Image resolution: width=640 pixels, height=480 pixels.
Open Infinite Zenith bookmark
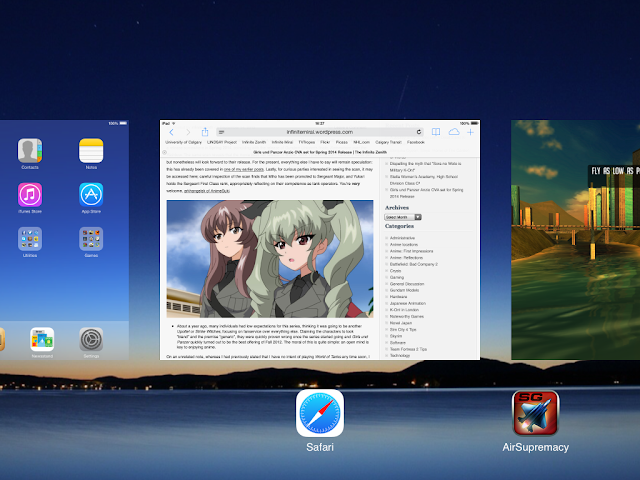tap(254, 142)
